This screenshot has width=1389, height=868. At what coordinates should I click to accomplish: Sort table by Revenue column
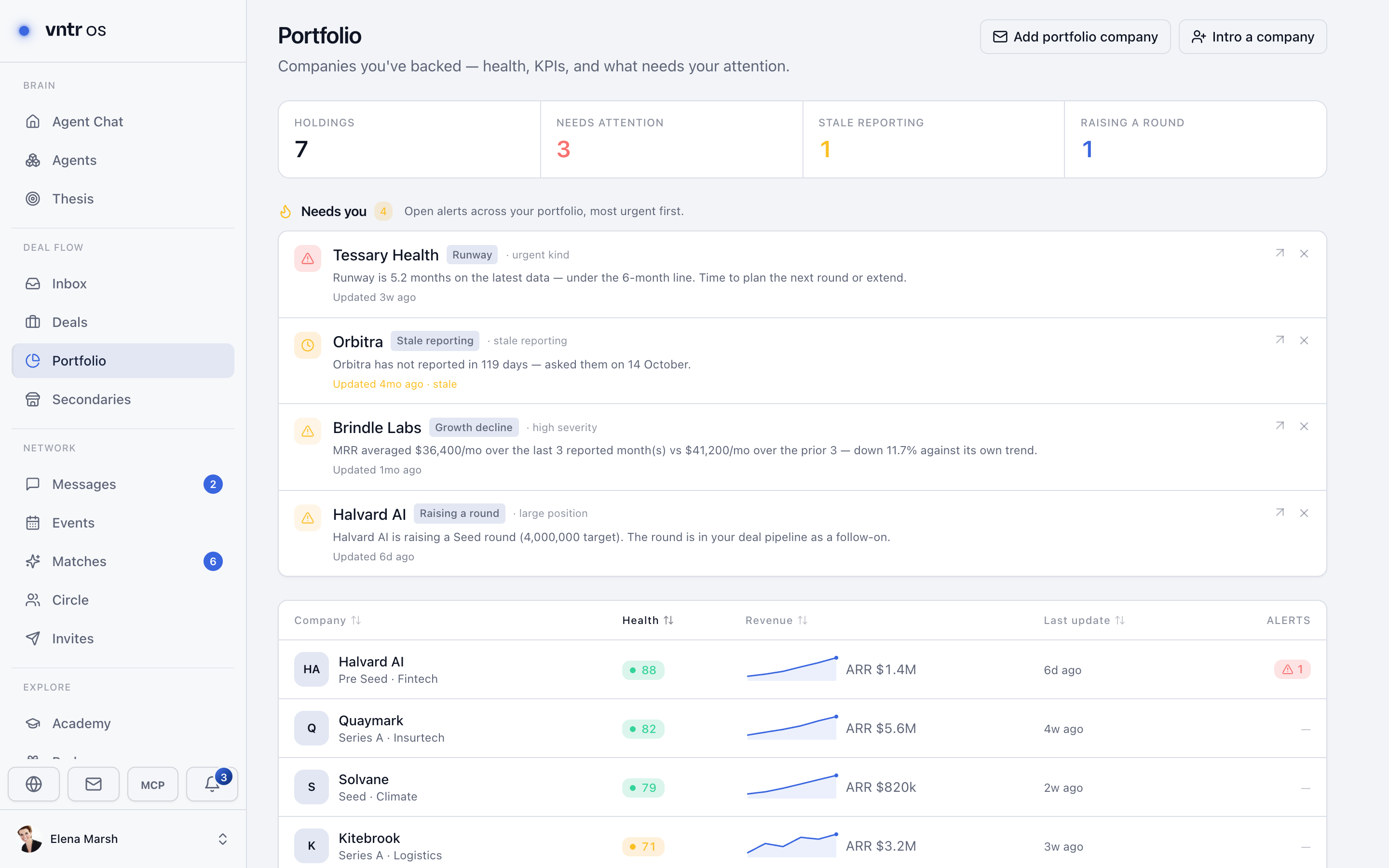point(776,620)
